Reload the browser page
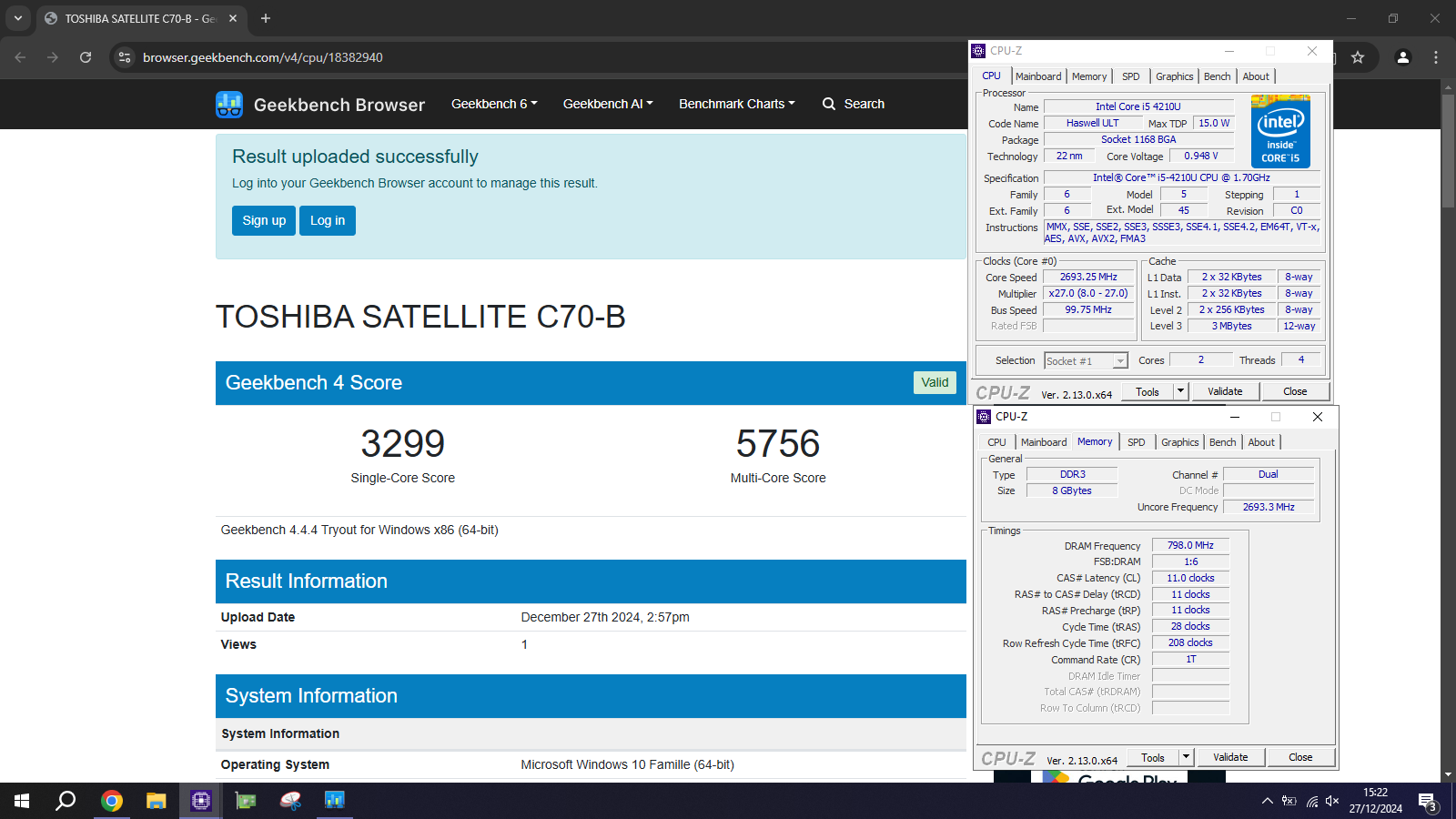Viewport: 1456px width, 819px height. tap(86, 57)
